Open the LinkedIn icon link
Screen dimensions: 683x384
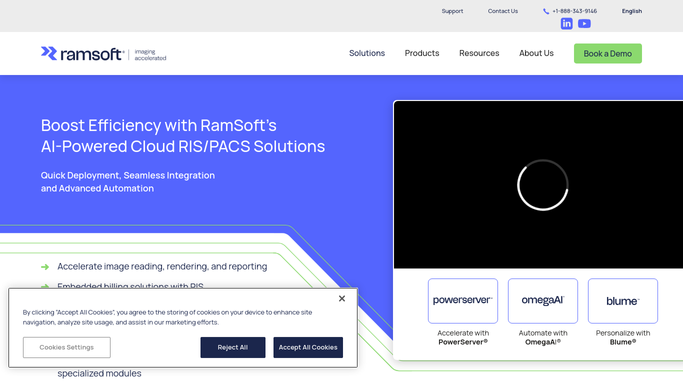[x=566, y=24]
